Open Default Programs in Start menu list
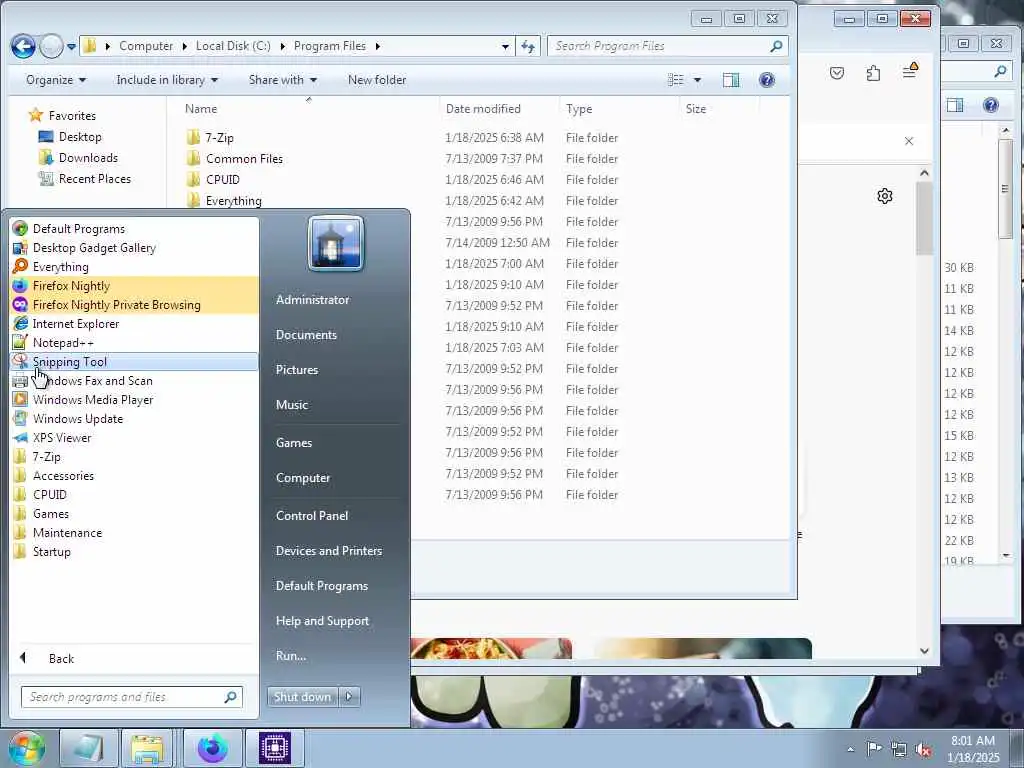Image resolution: width=1024 pixels, height=768 pixels. pos(134,229)
